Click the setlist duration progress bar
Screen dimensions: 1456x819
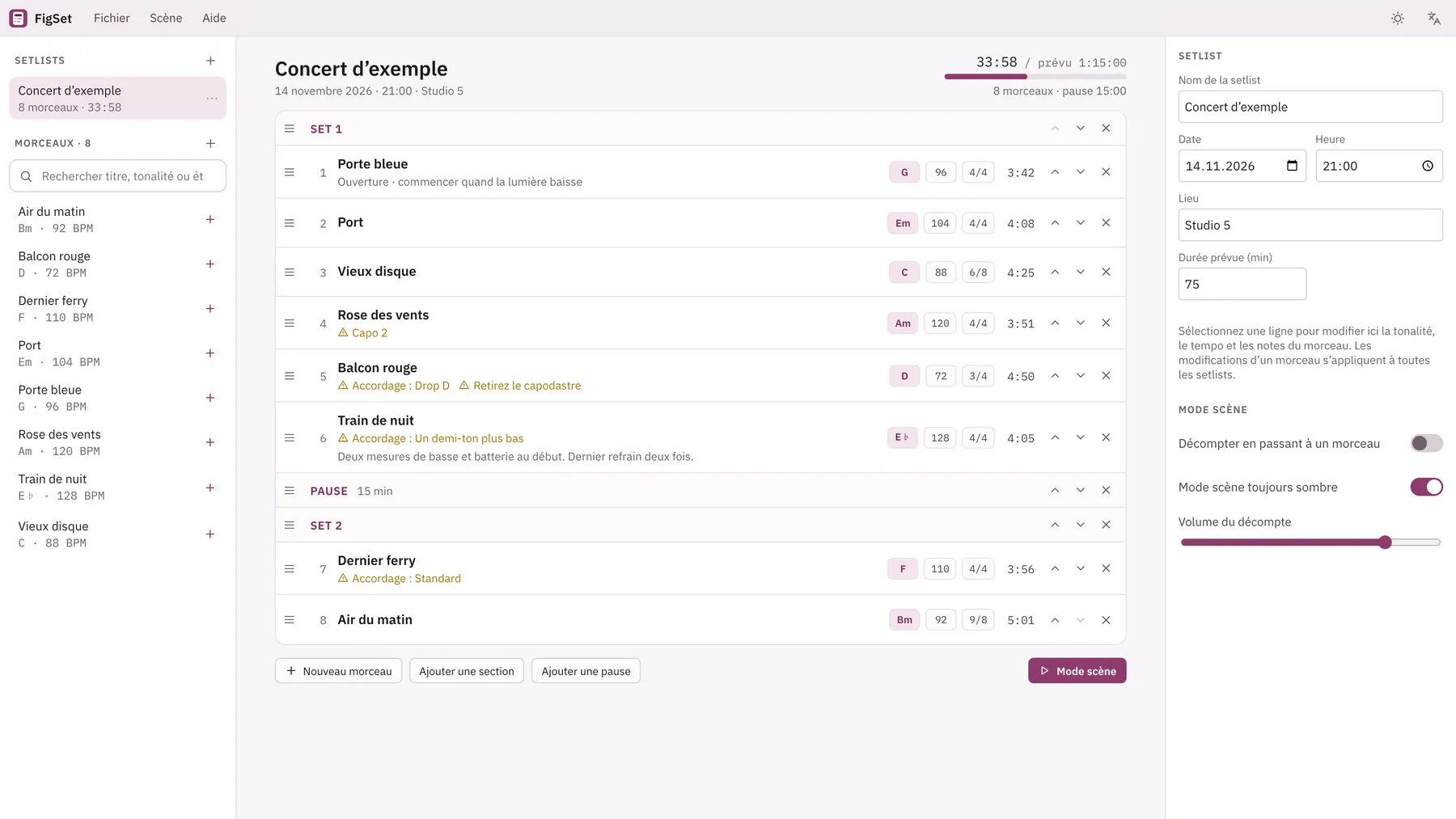point(1035,77)
